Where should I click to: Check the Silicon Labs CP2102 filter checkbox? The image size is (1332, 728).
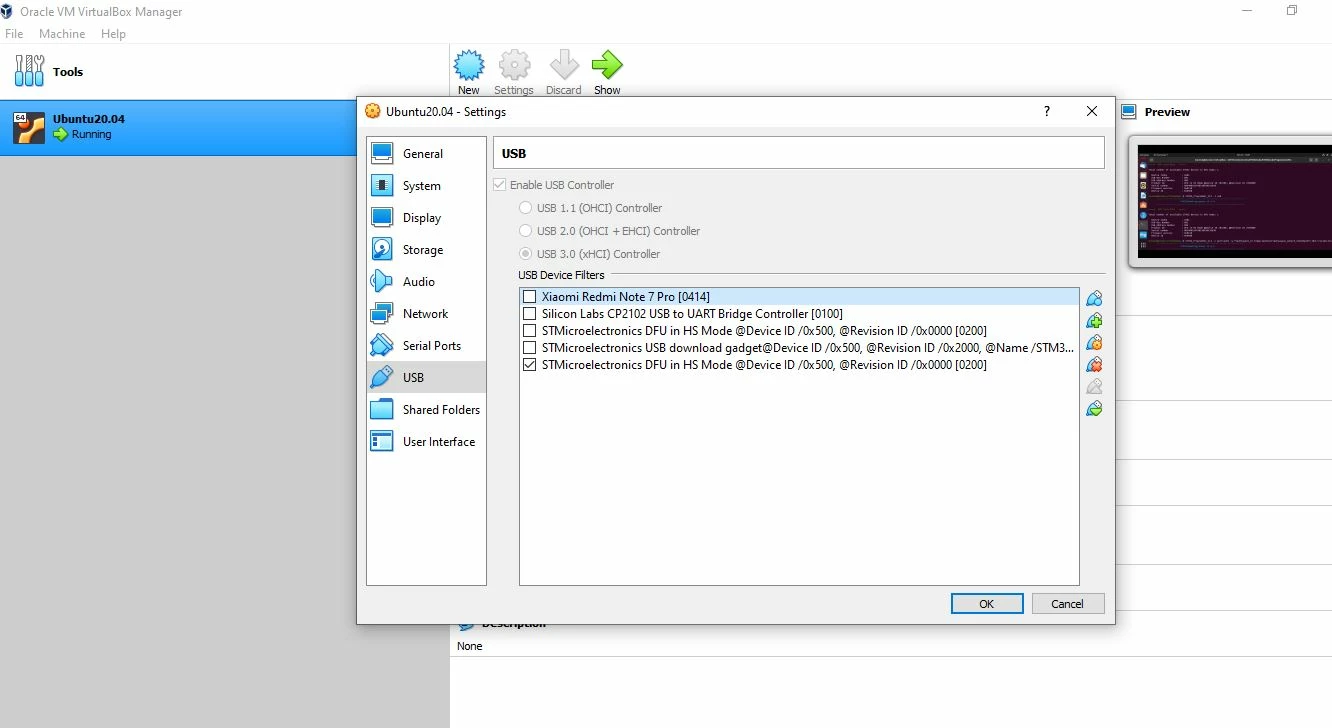pos(530,314)
